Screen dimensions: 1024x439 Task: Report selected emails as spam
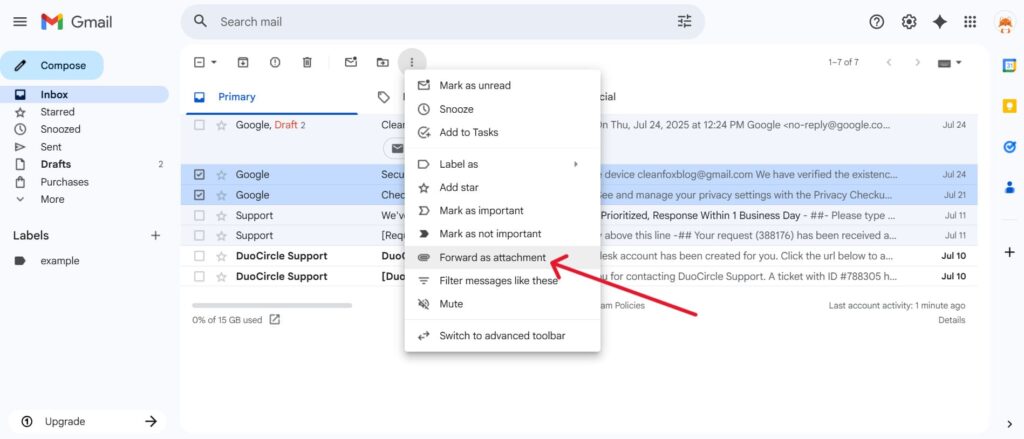click(x=275, y=62)
